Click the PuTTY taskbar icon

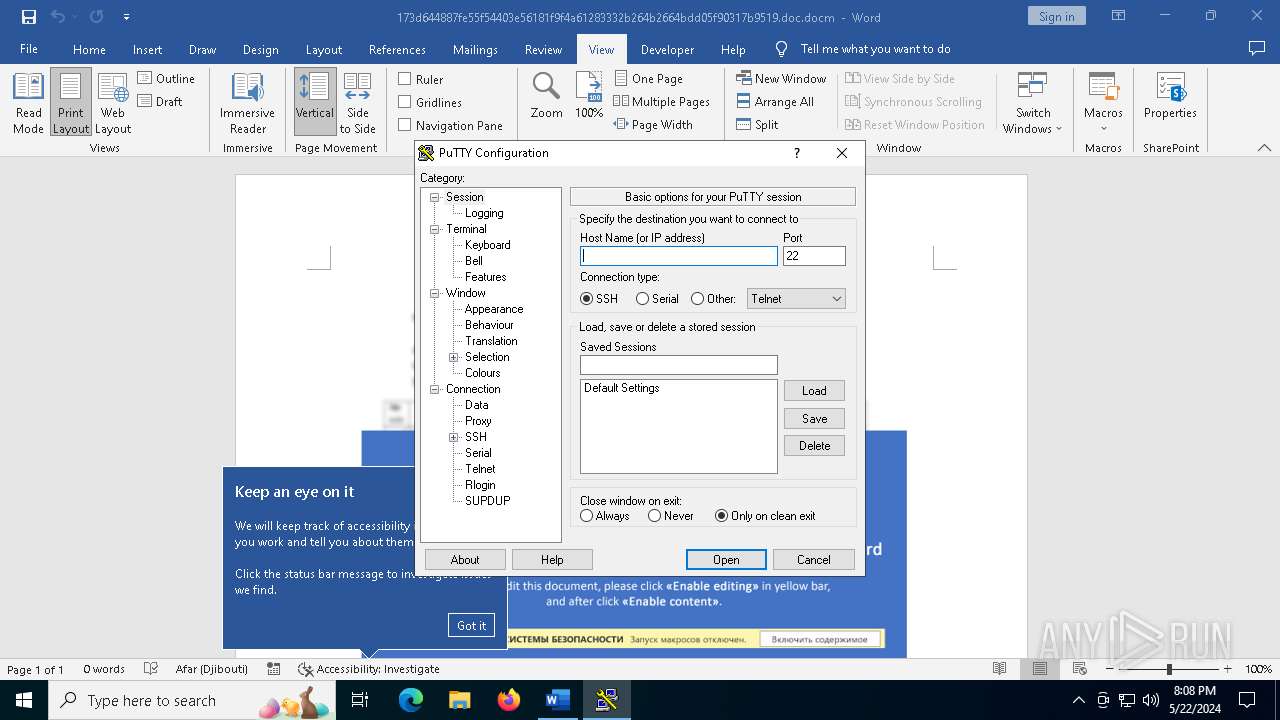click(606, 700)
